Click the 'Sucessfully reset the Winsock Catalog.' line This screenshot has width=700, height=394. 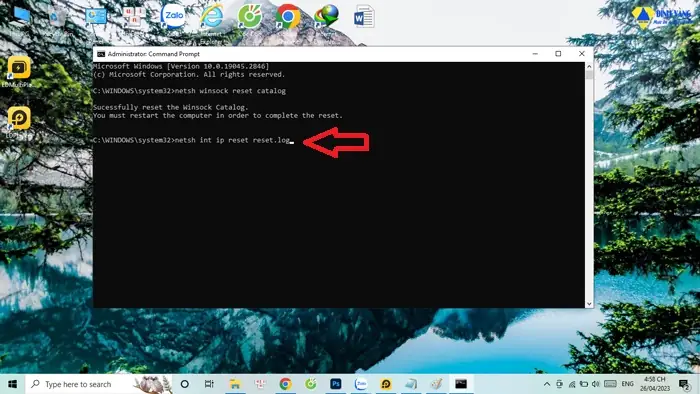(171, 108)
